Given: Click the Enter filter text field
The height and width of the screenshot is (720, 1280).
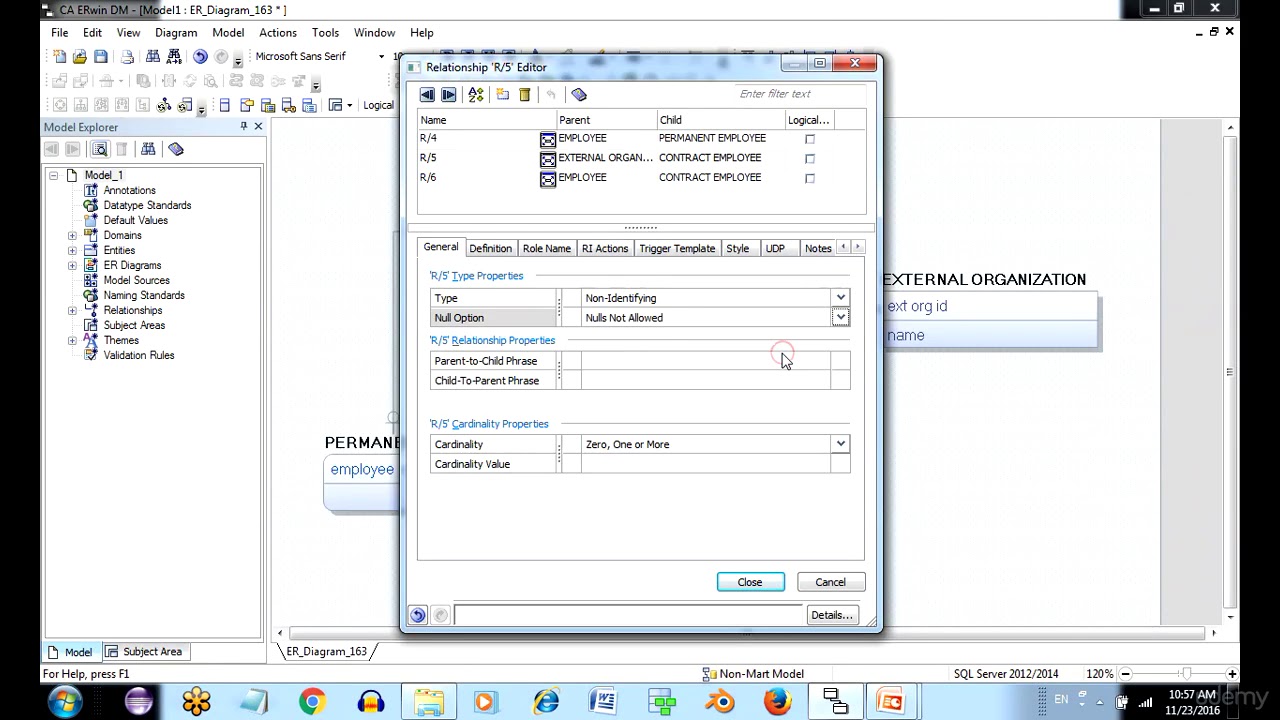Looking at the screenshot, I should [x=800, y=94].
